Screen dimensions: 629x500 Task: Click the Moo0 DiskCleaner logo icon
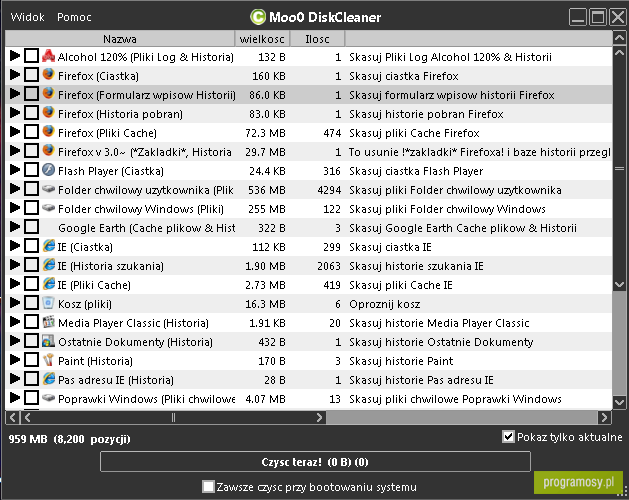tap(258, 17)
